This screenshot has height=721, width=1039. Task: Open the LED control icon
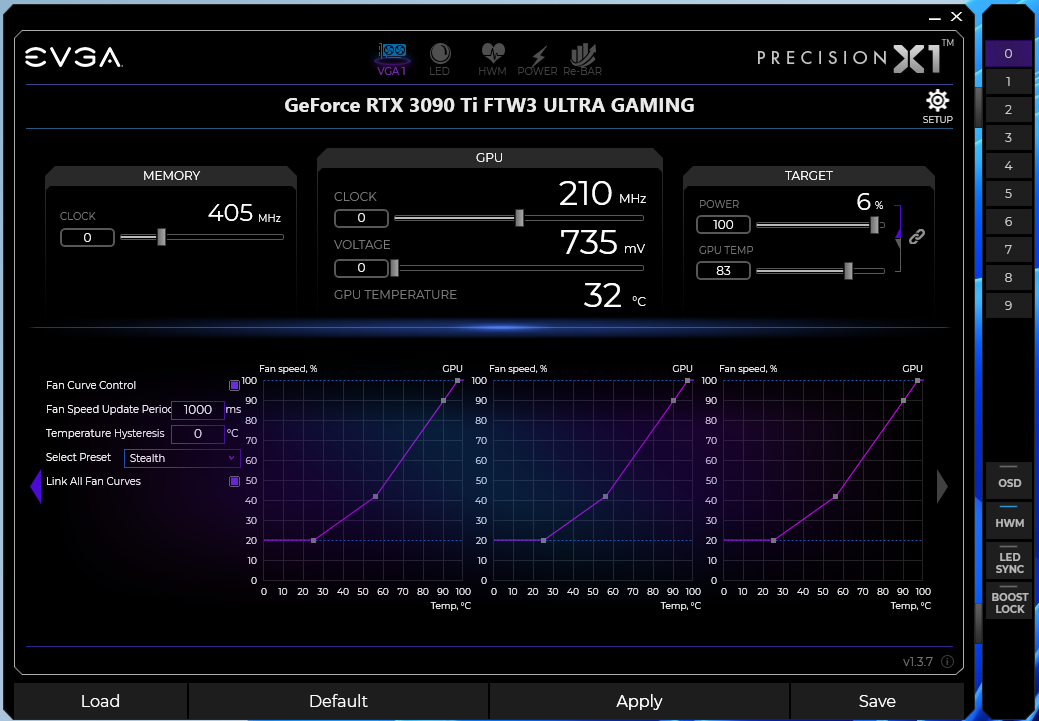pyautogui.click(x=439, y=59)
